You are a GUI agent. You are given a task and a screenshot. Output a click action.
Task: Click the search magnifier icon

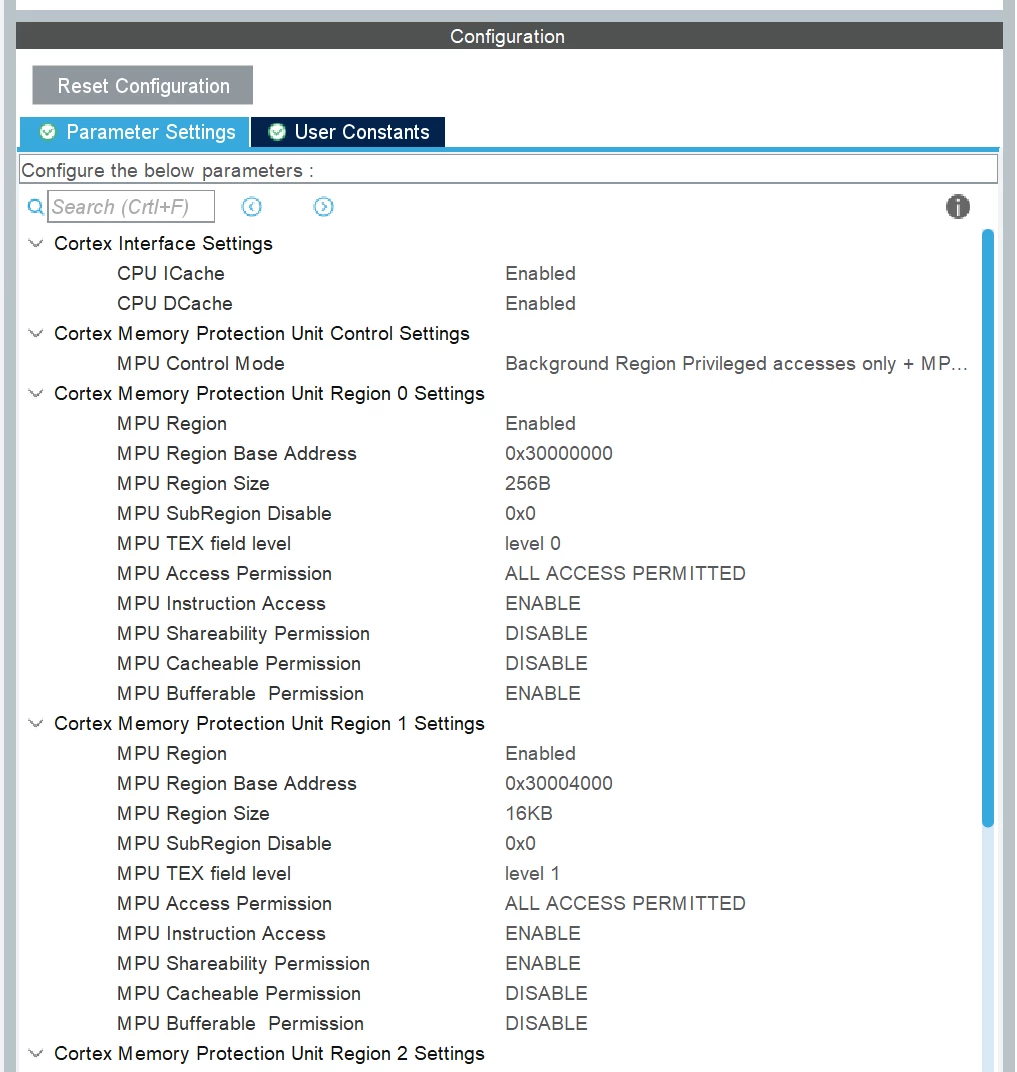36,206
